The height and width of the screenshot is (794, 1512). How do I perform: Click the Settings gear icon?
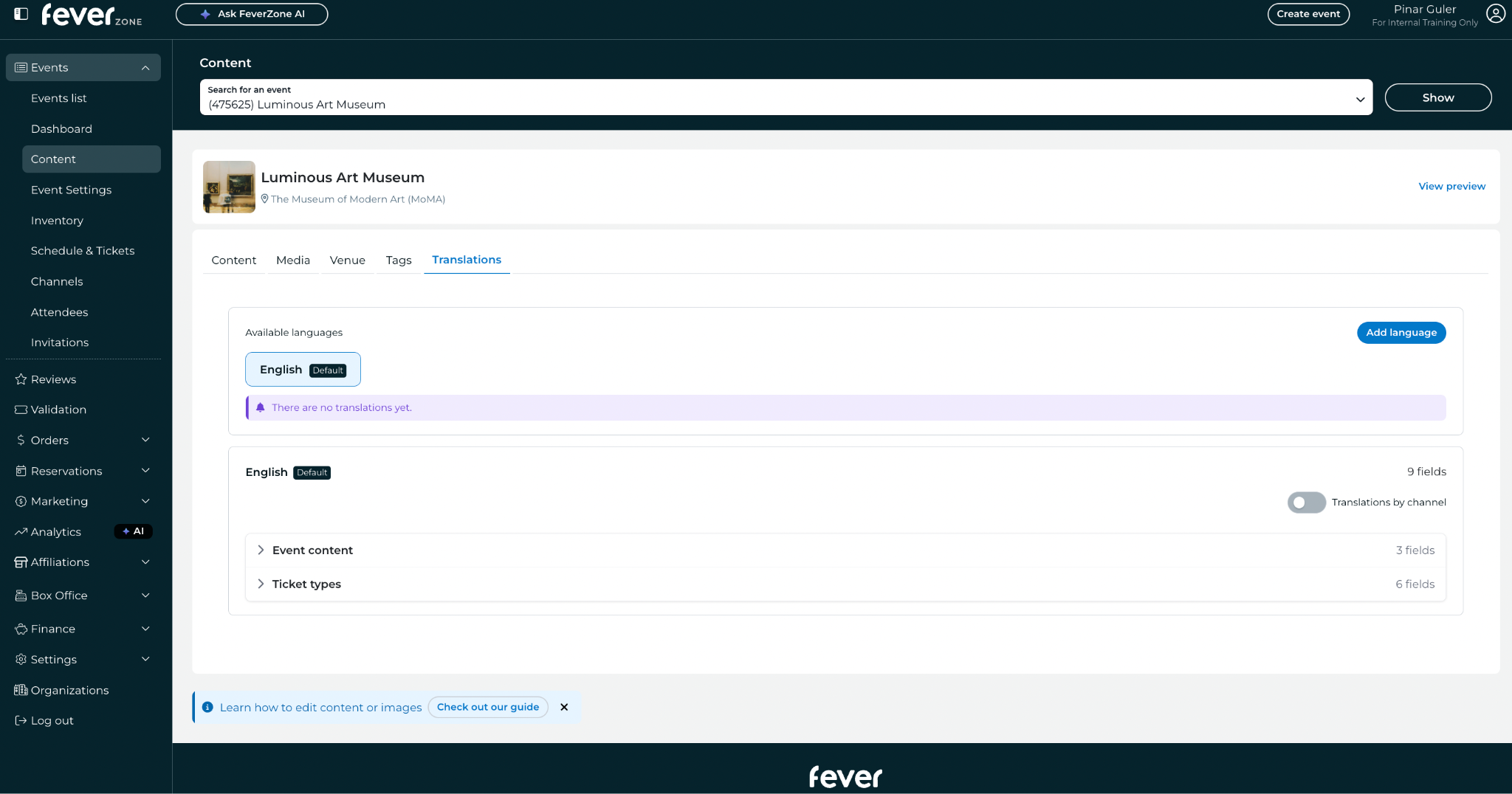click(x=21, y=659)
